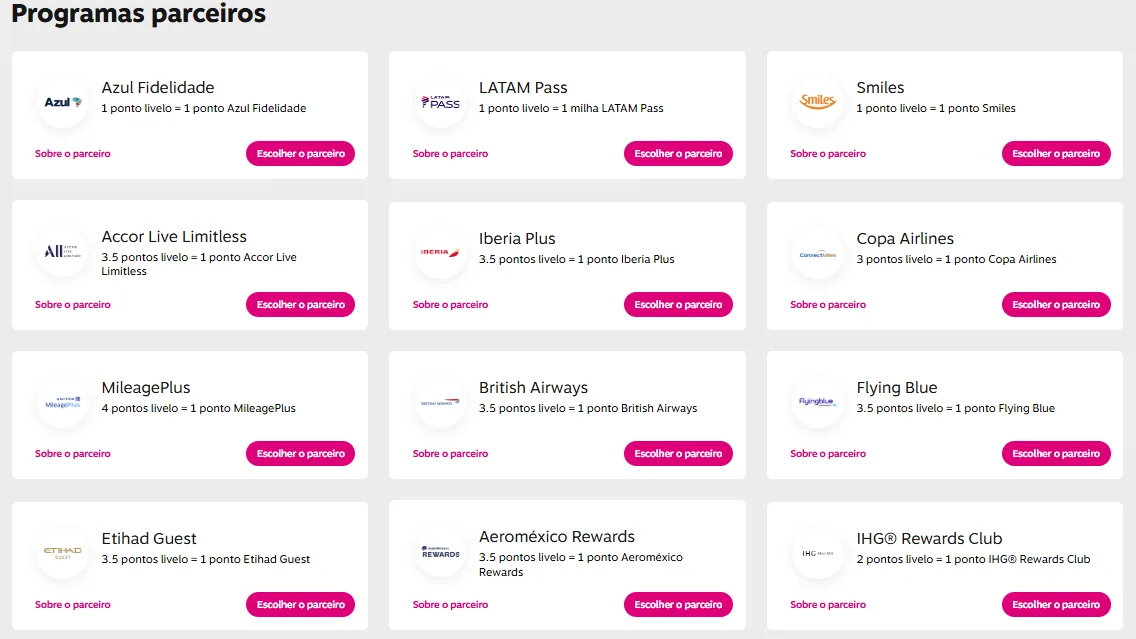Click the Copa Airlines ConnectMiles logo
Viewport: 1136px width, 639px height.
point(817,254)
